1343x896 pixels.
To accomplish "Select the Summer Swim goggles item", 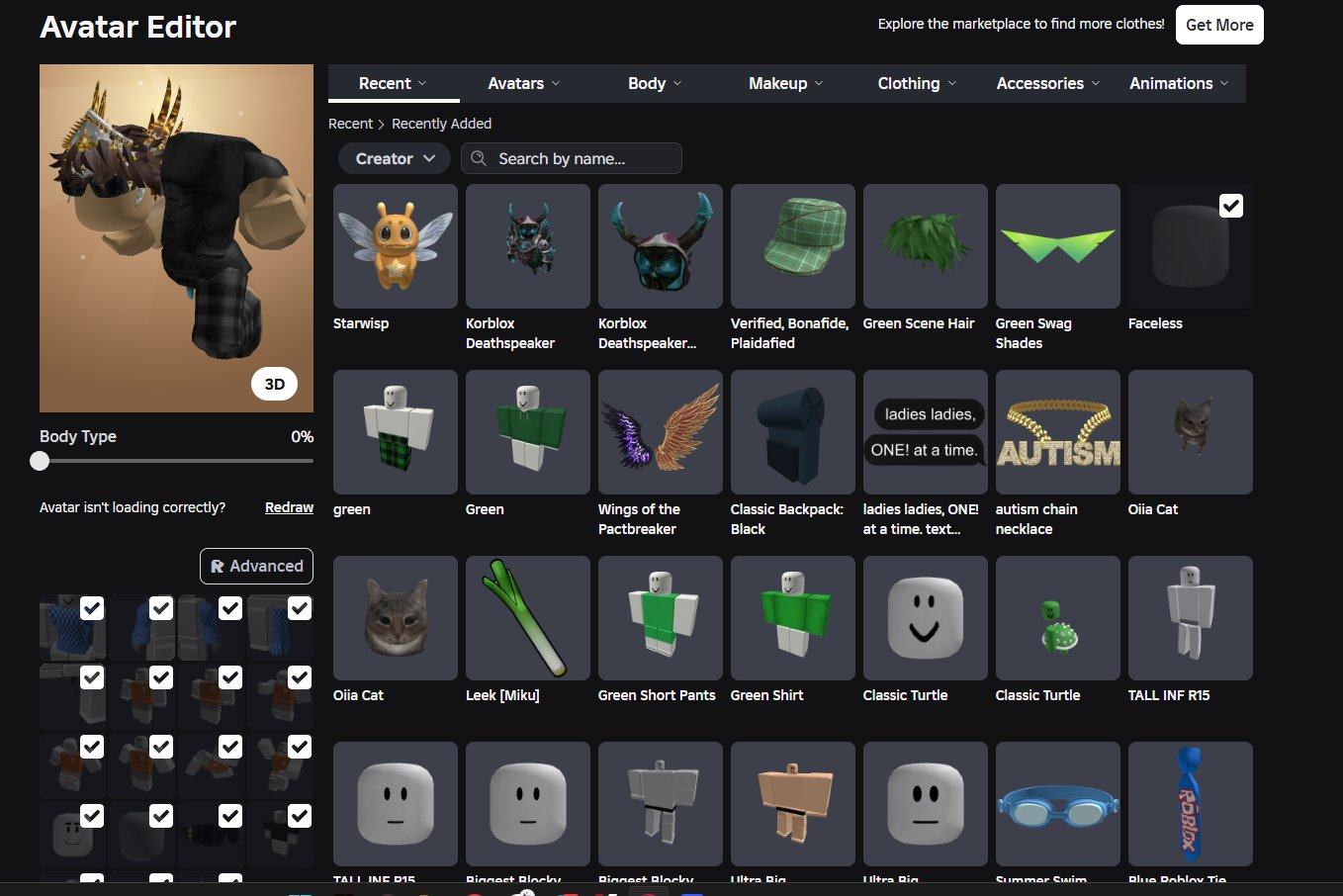I will pos(1058,804).
